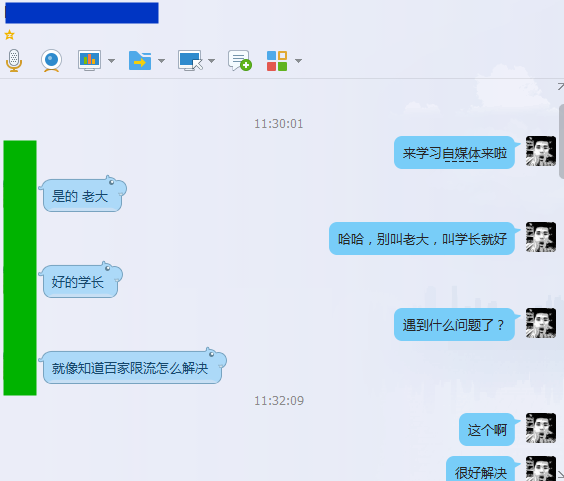Click the blue contact name bar

(82, 13)
